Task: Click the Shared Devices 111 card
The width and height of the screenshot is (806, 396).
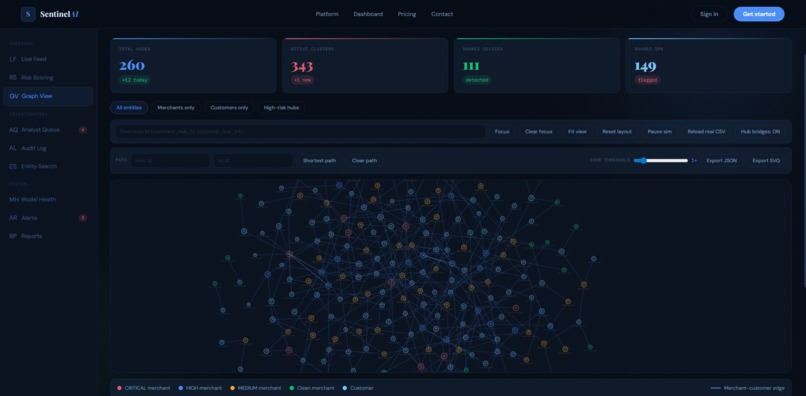Action: 537,65
